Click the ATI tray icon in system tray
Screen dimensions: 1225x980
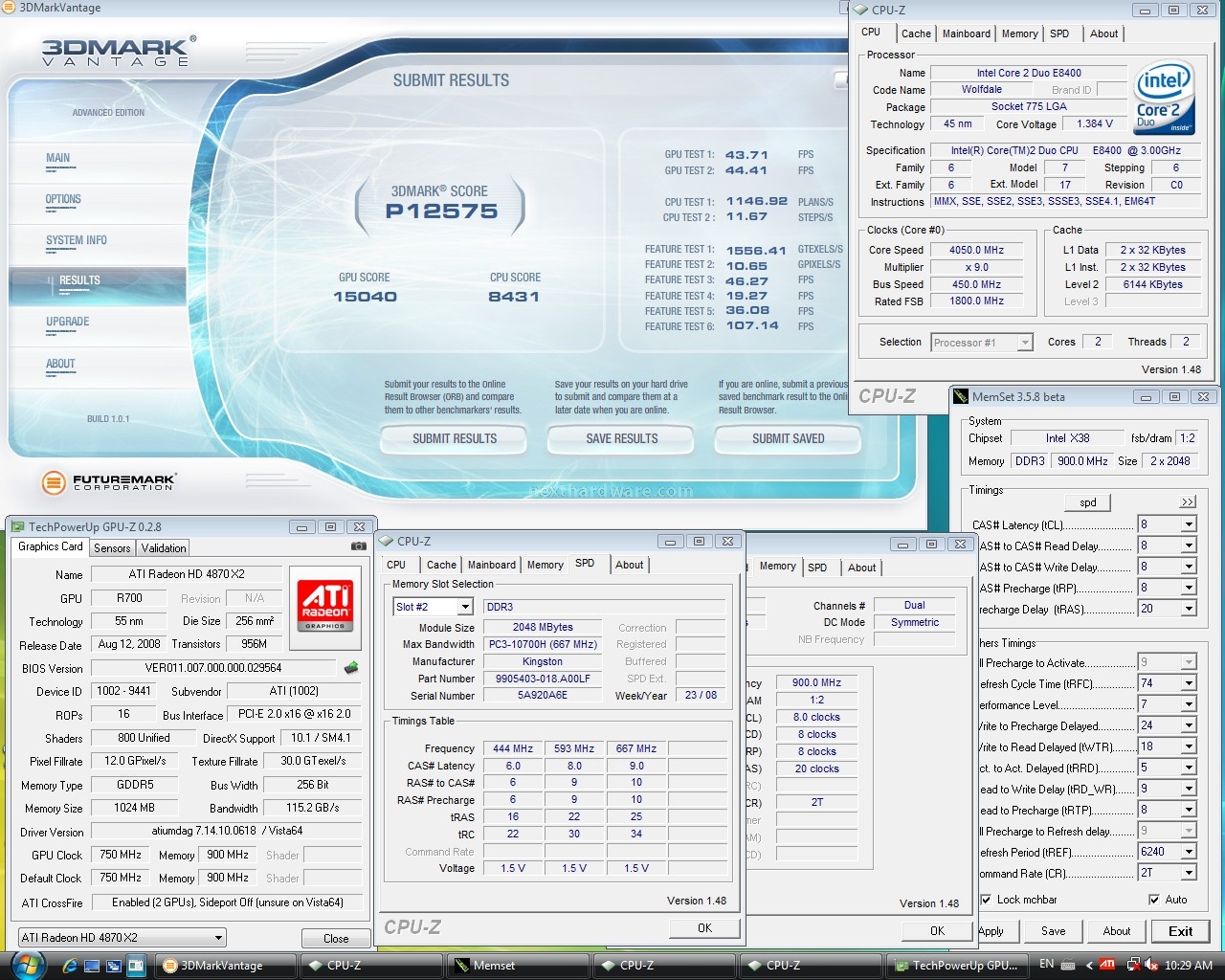[1107, 965]
